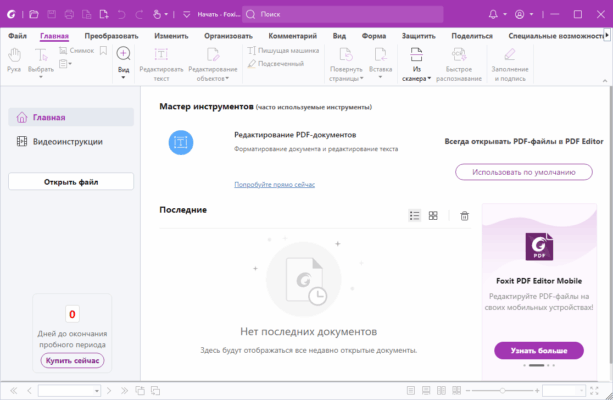This screenshot has width=613, height=400.
Task: Click the Вид zoom magnifier icon
Action: coord(124,53)
